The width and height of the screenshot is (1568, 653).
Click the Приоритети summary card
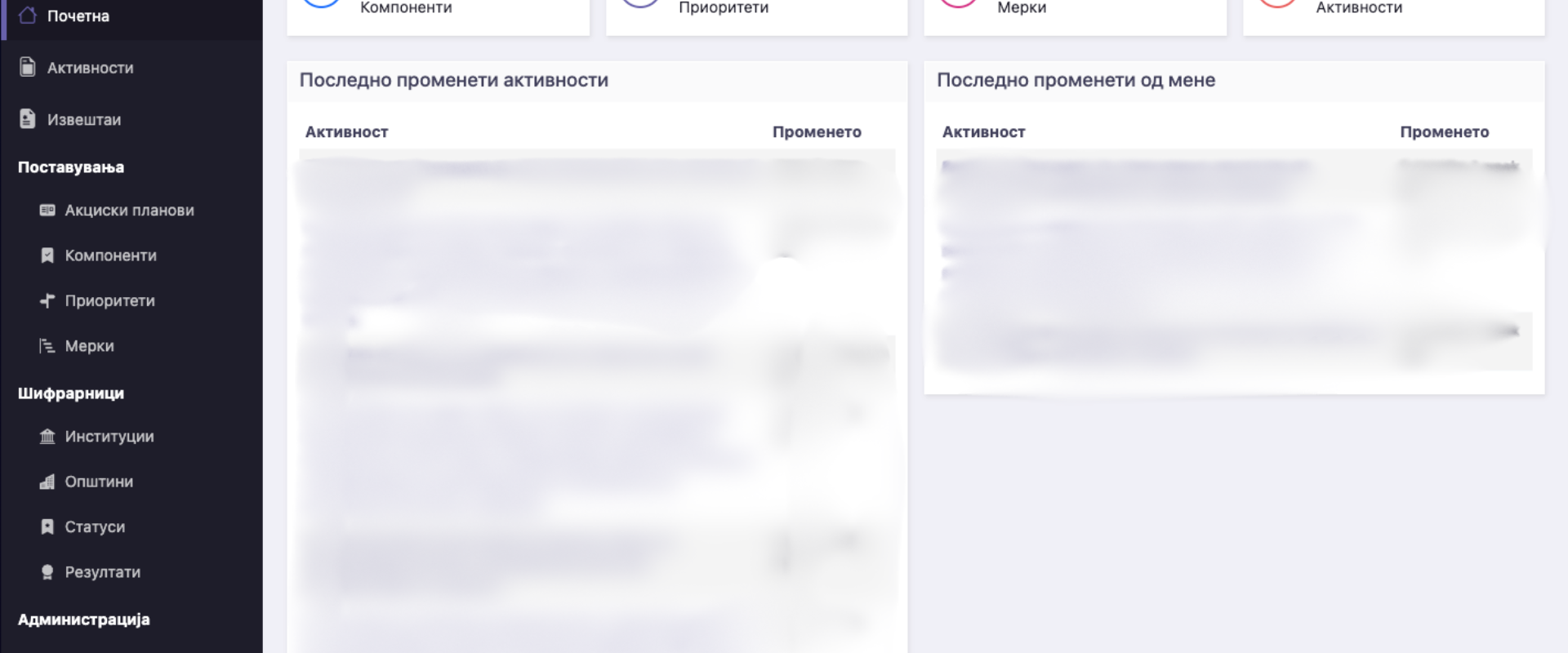[756, 16]
